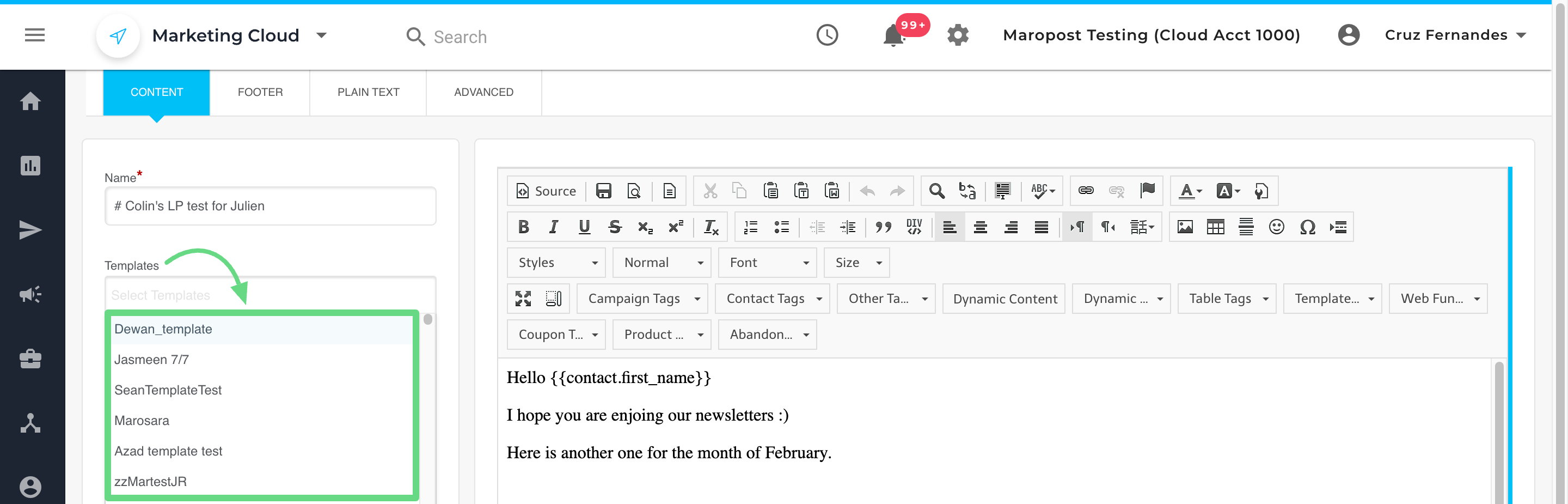Click the Dynamic Content button
1568x504 pixels.
point(1004,299)
